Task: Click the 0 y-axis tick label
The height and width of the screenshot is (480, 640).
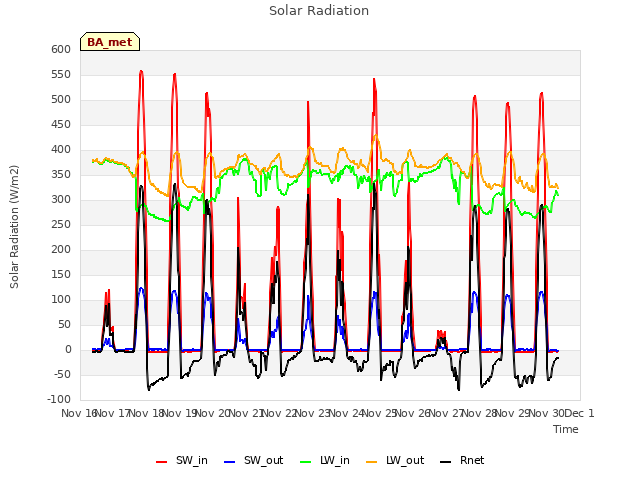Action: tap(68, 349)
